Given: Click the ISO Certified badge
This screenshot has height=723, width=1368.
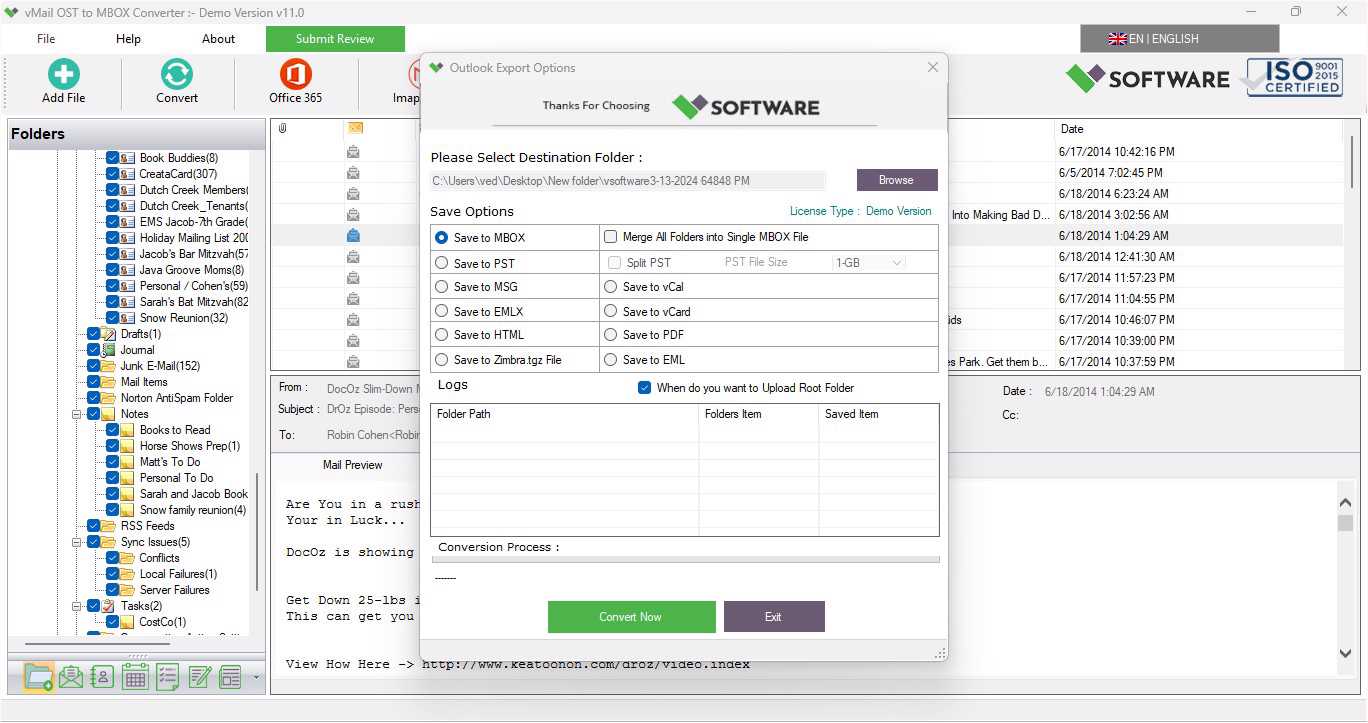Looking at the screenshot, I should click(x=1292, y=77).
